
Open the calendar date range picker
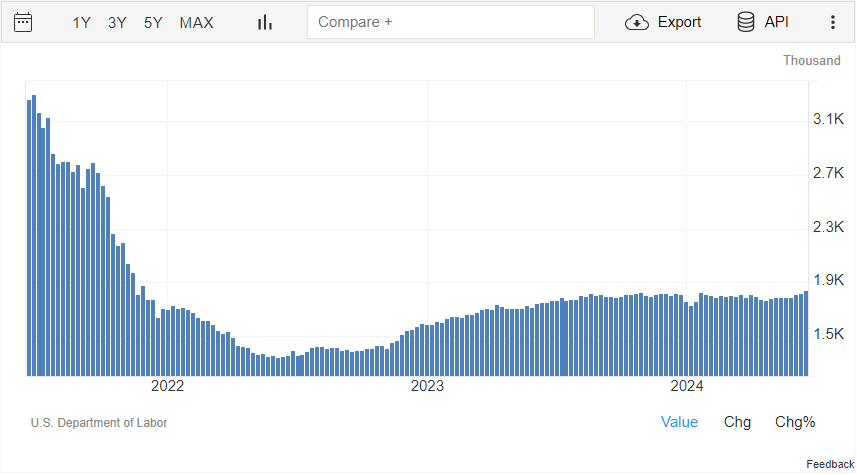[23, 22]
